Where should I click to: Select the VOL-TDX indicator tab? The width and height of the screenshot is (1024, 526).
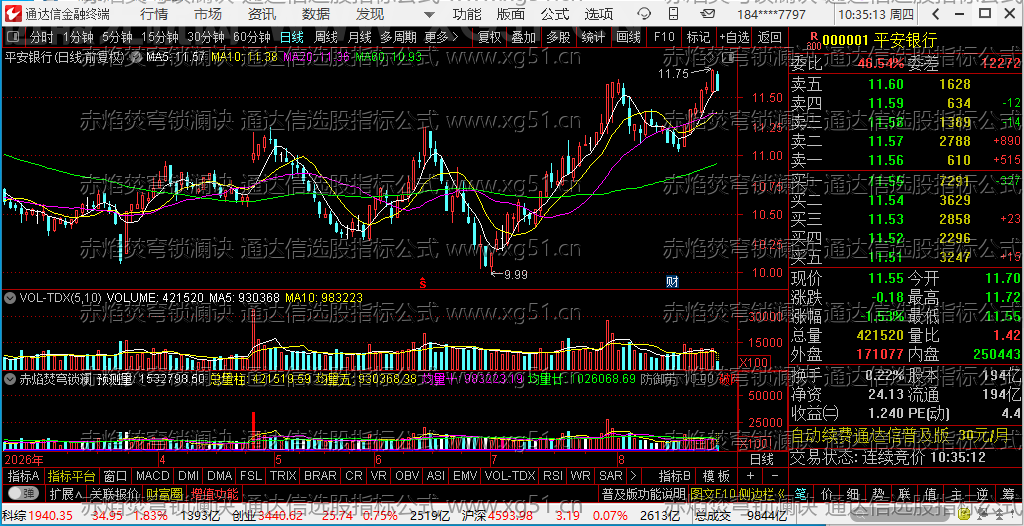[x=510, y=475]
